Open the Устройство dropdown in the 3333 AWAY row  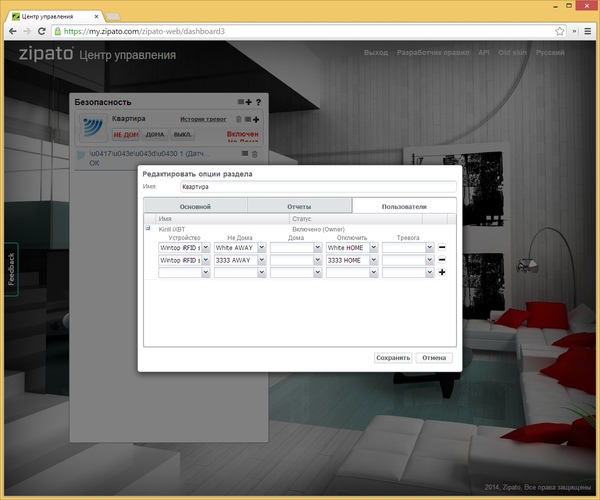pos(205,260)
